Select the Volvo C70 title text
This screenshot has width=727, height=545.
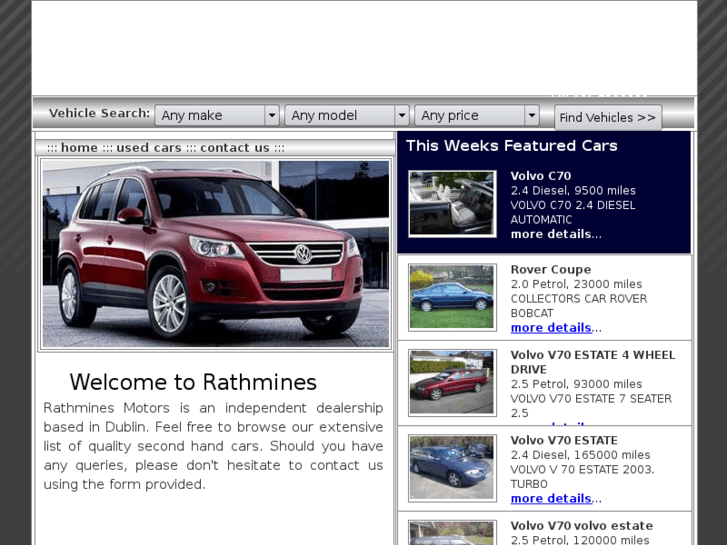click(x=541, y=176)
